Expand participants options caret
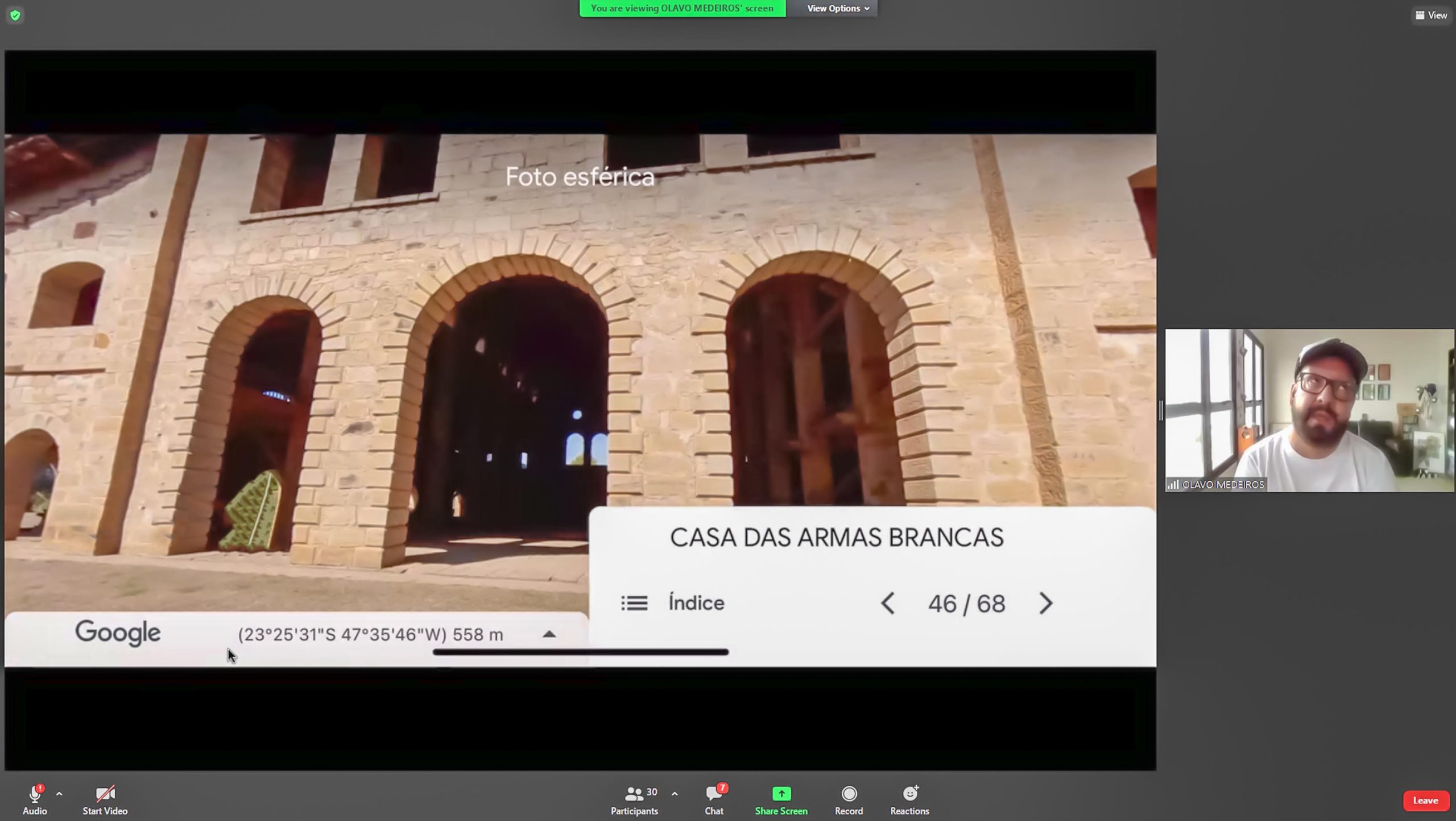 (675, 794)
